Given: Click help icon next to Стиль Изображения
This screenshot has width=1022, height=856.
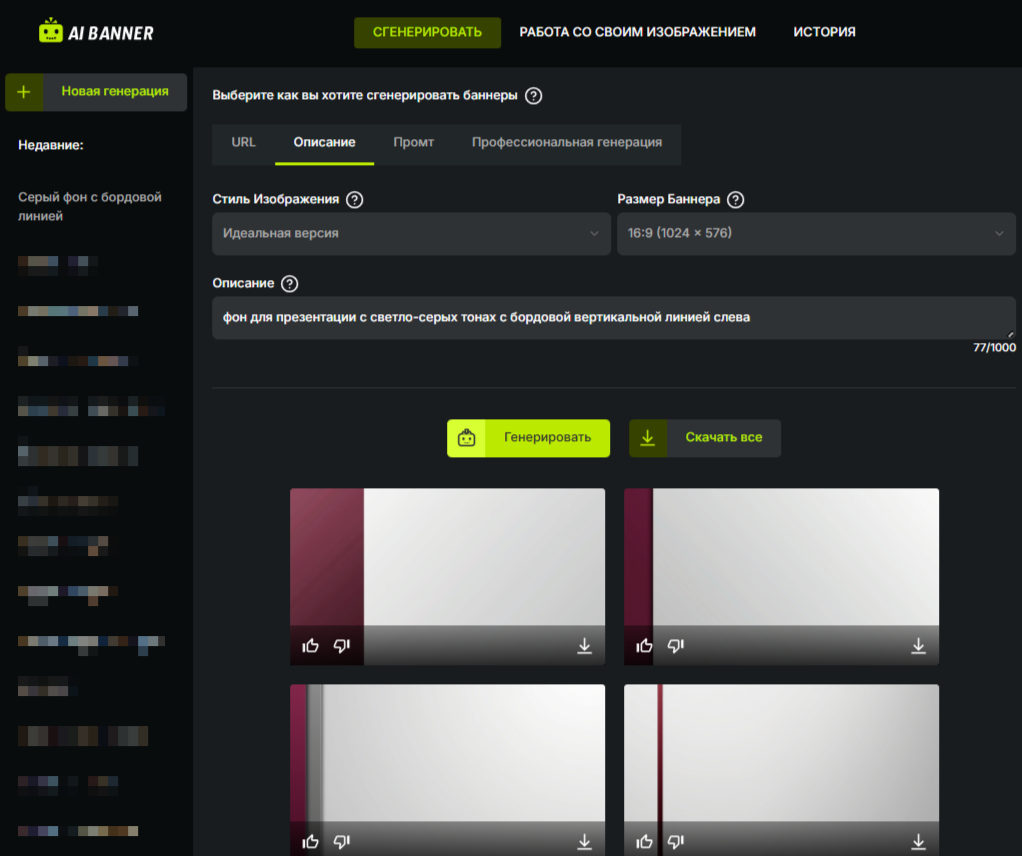Looking at the screenshot, I should [354, 199].
